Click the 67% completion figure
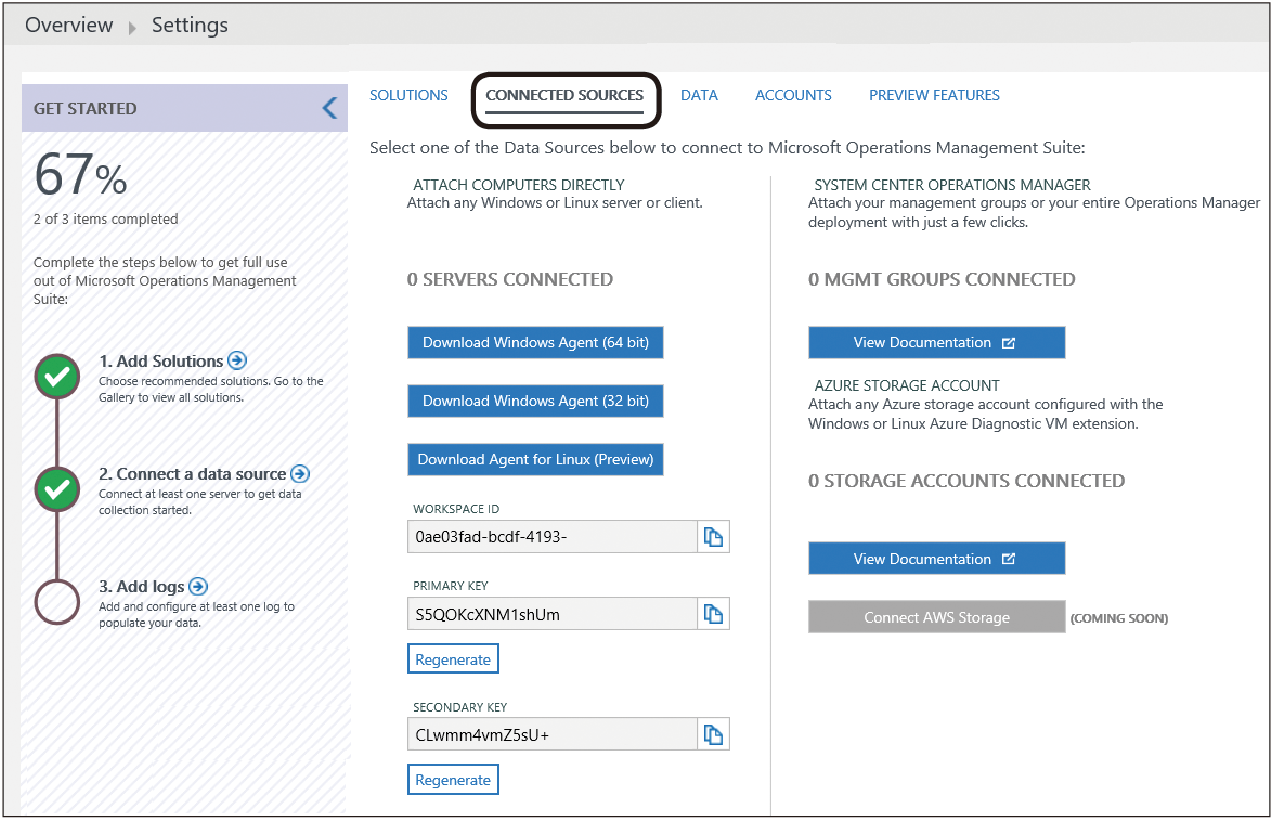This screenshot has width=1274, height=821. tap(81, 176)
